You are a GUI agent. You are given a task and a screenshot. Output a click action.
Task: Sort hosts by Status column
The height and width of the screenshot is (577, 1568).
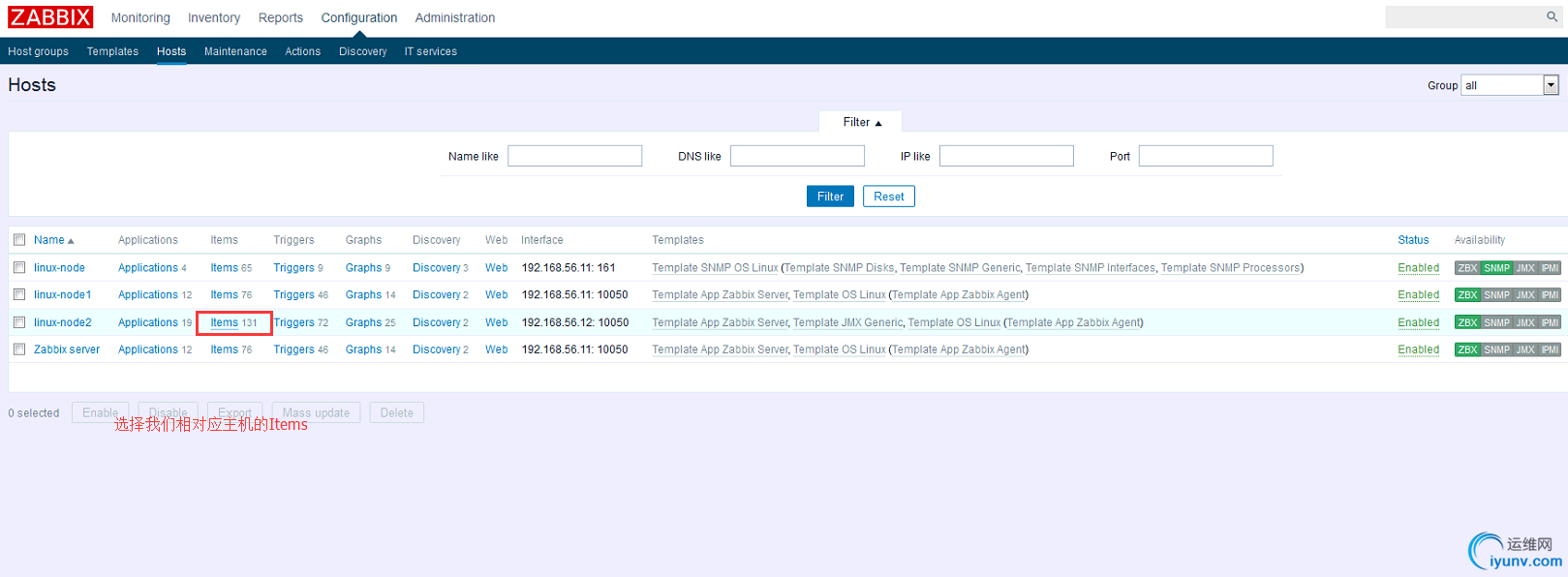point(1413,240)
